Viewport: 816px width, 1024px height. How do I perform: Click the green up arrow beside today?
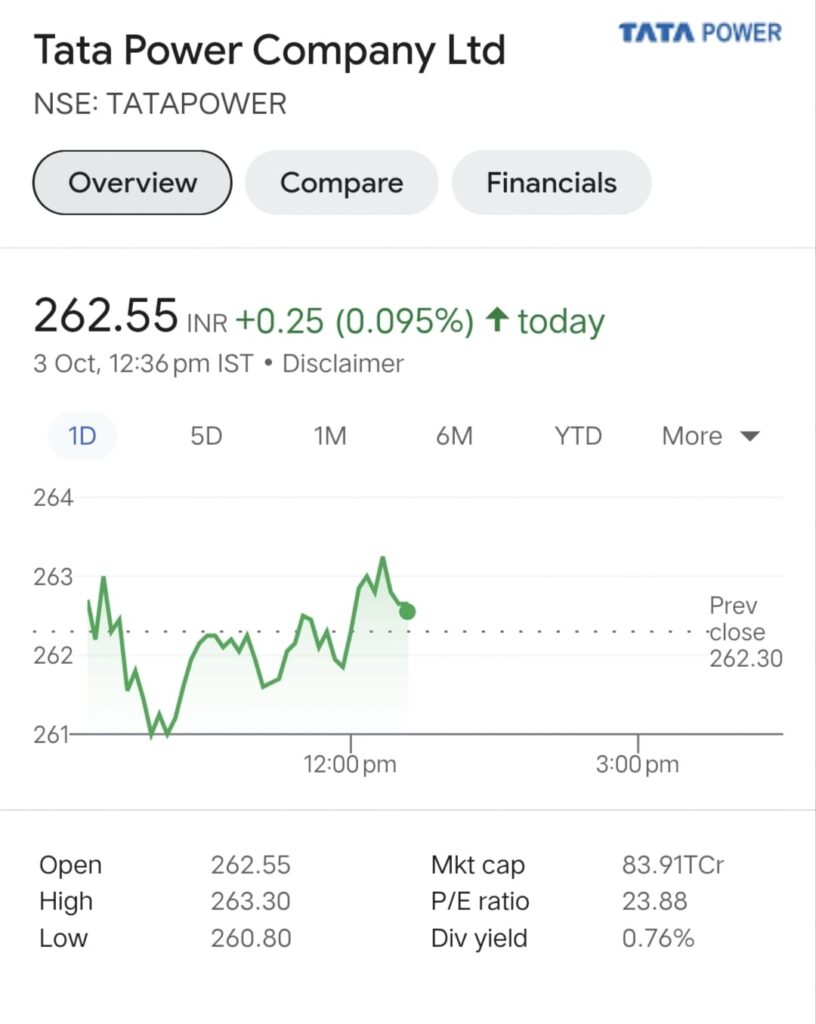(x=497, y=320)
